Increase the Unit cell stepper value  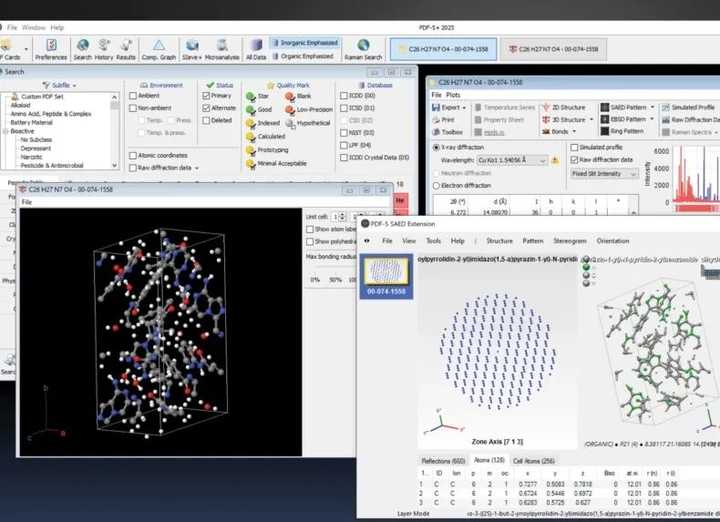[342, 214]
